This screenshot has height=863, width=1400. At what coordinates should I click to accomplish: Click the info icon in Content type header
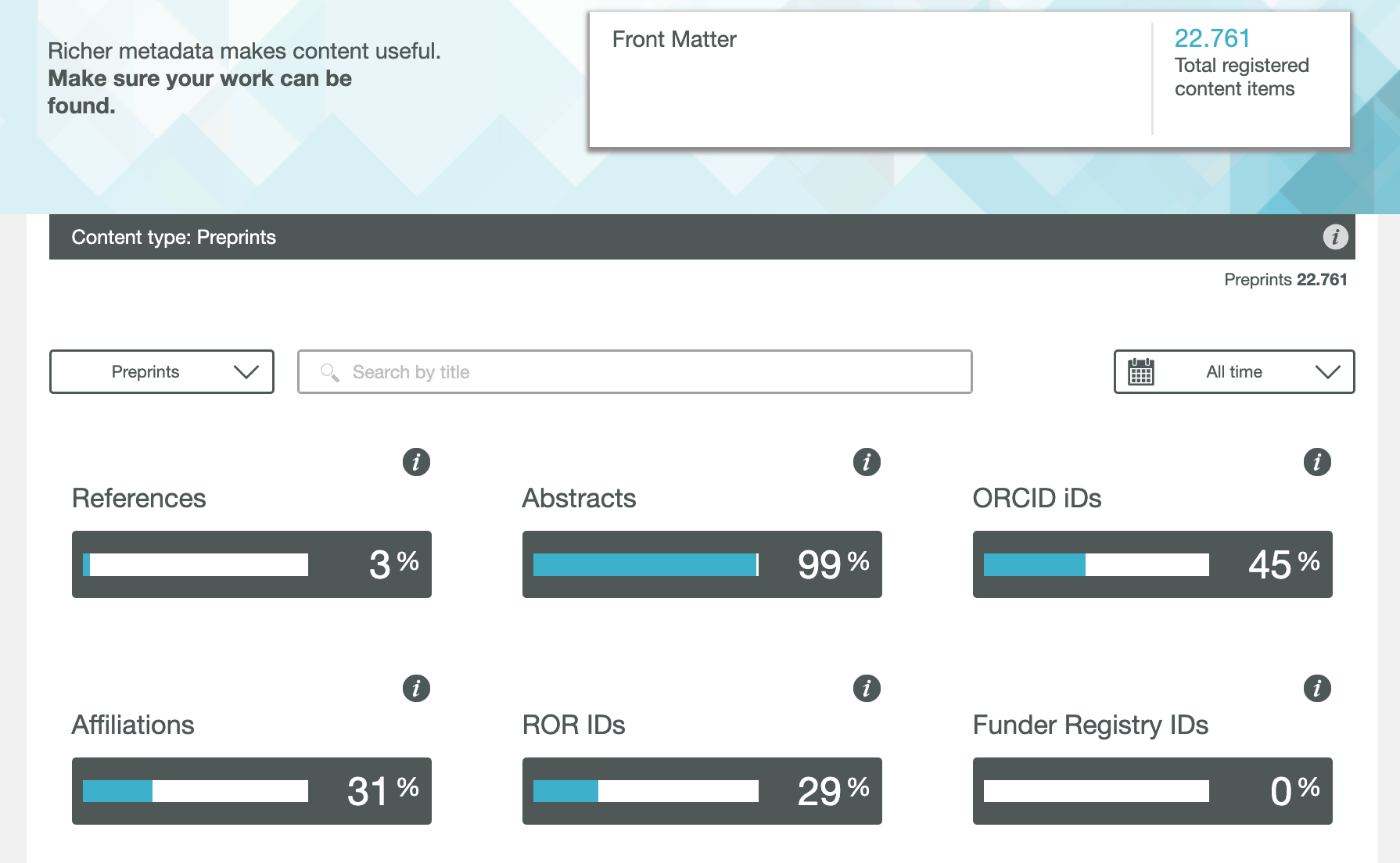[x=1335, y=236]
